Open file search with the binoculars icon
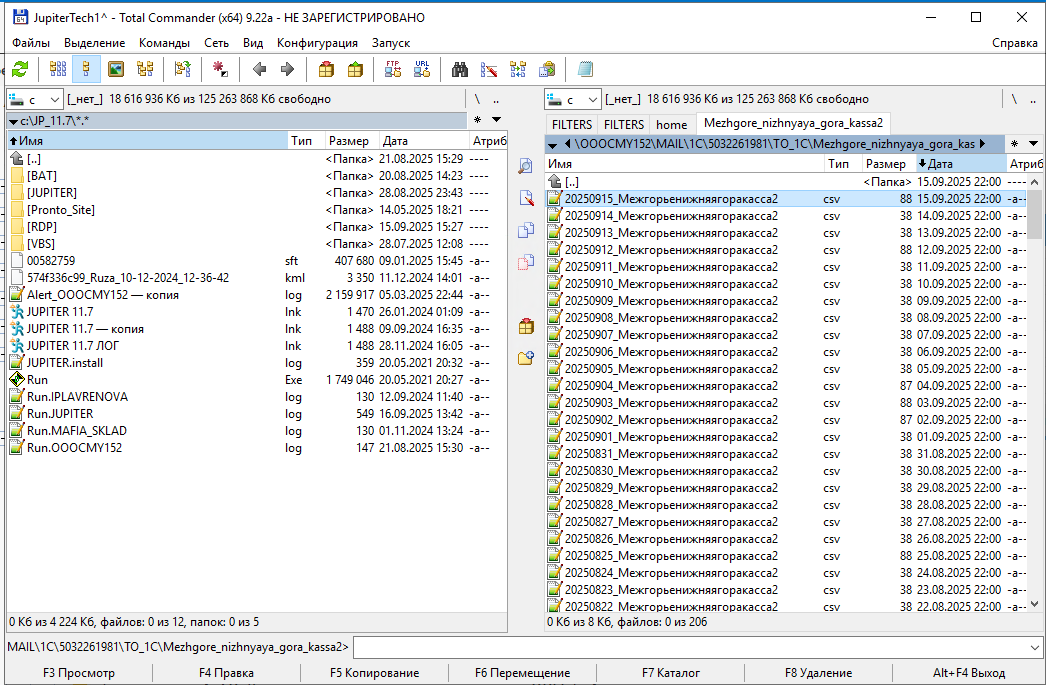The height and width of the screenshot is (685, 1046). (x=460, y=69)
